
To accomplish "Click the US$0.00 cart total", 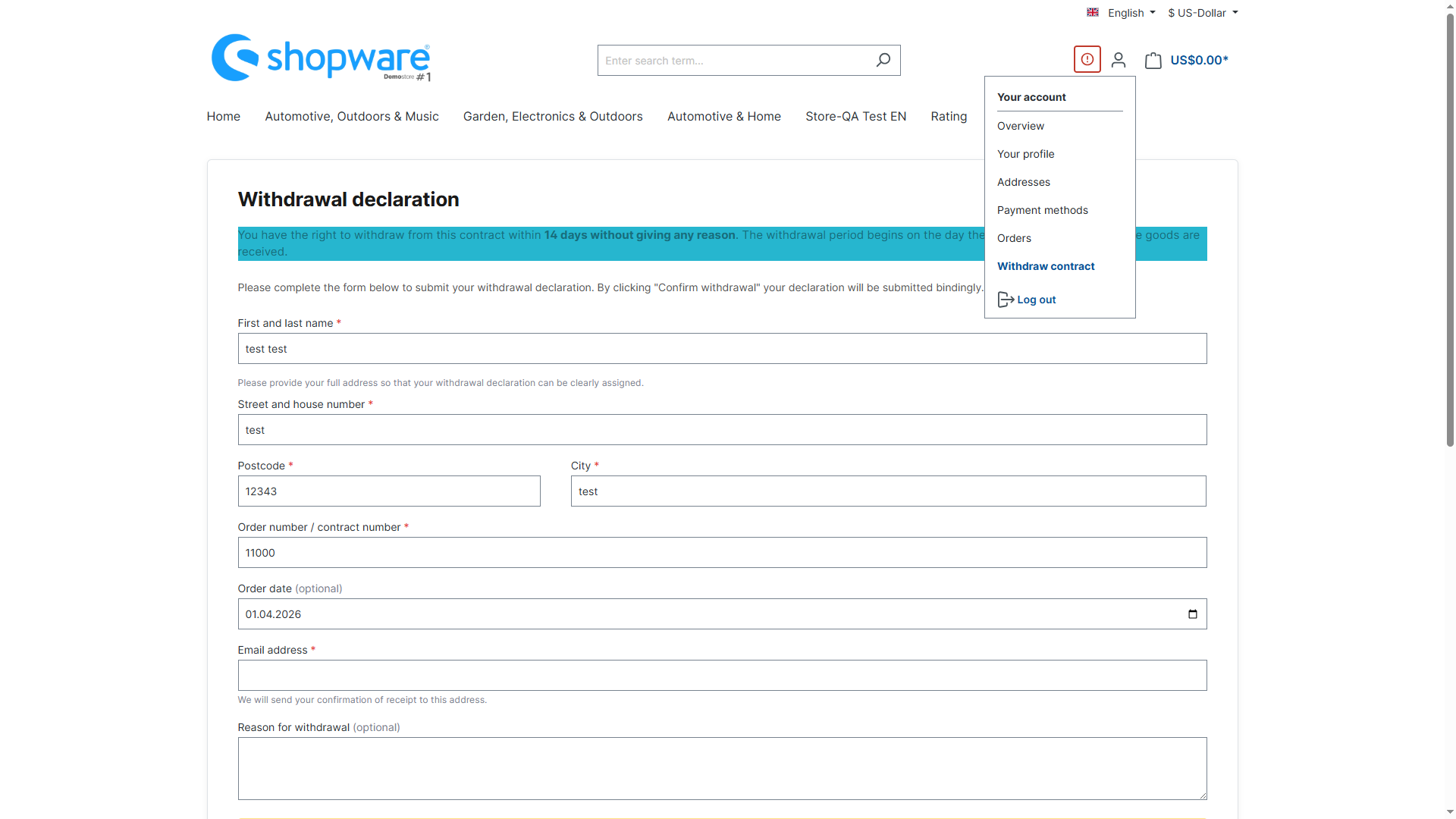I will click(1199, 60).
